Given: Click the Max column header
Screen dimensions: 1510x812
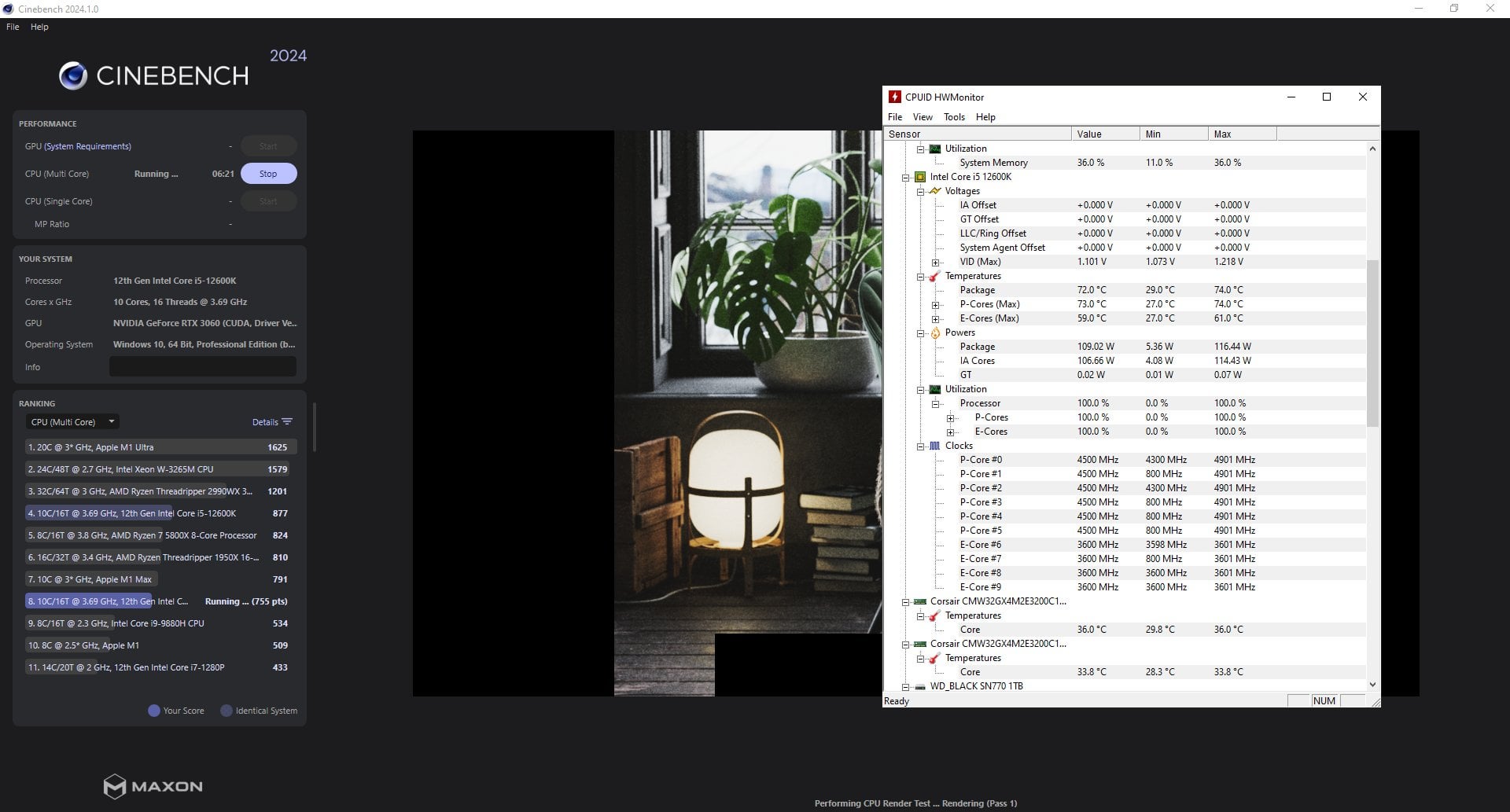Looking at the screenshot, I should click(1243, 134).
